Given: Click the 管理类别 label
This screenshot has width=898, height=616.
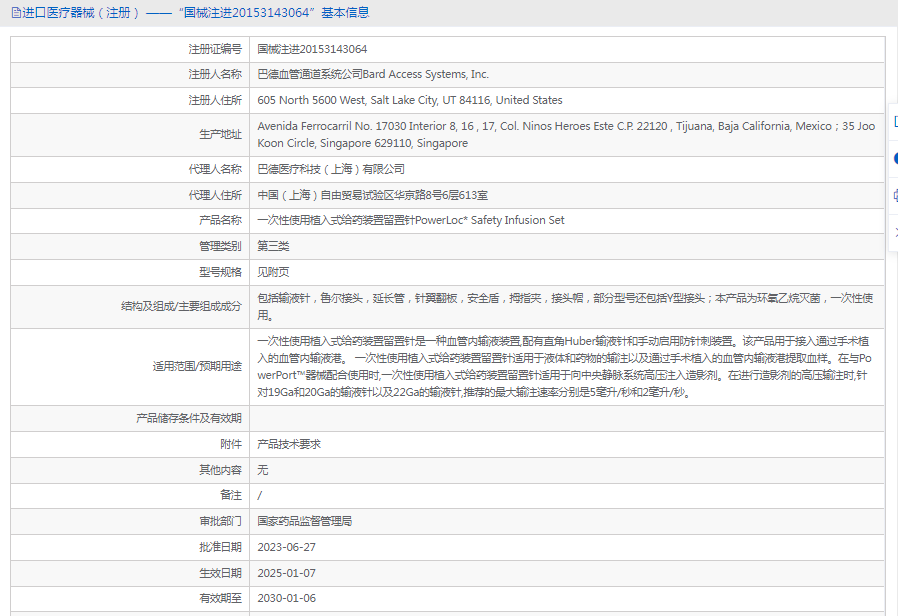Looking at the screenshot, I should coord(220,246).
